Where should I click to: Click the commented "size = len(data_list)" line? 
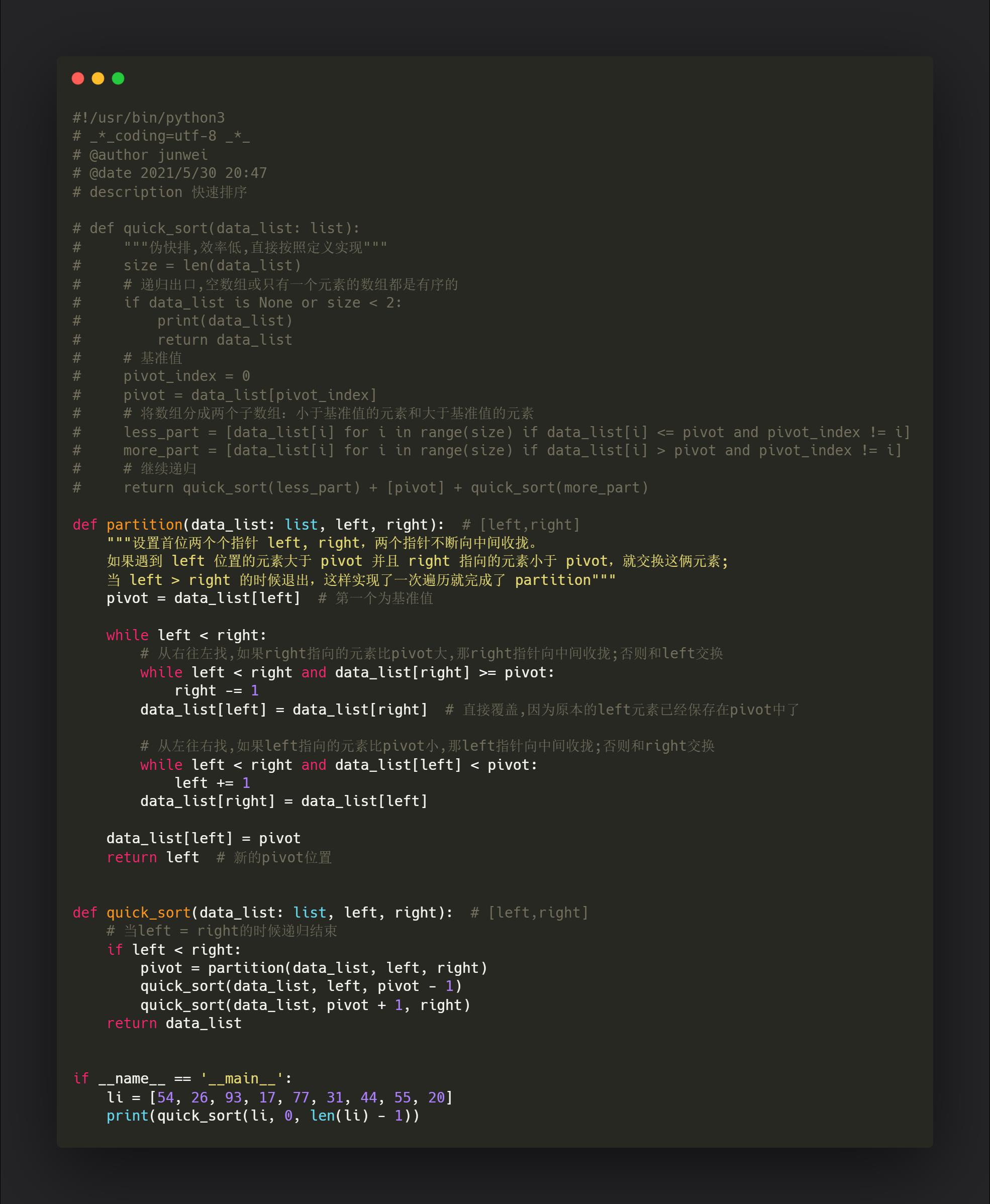click(x=212, y=265)
